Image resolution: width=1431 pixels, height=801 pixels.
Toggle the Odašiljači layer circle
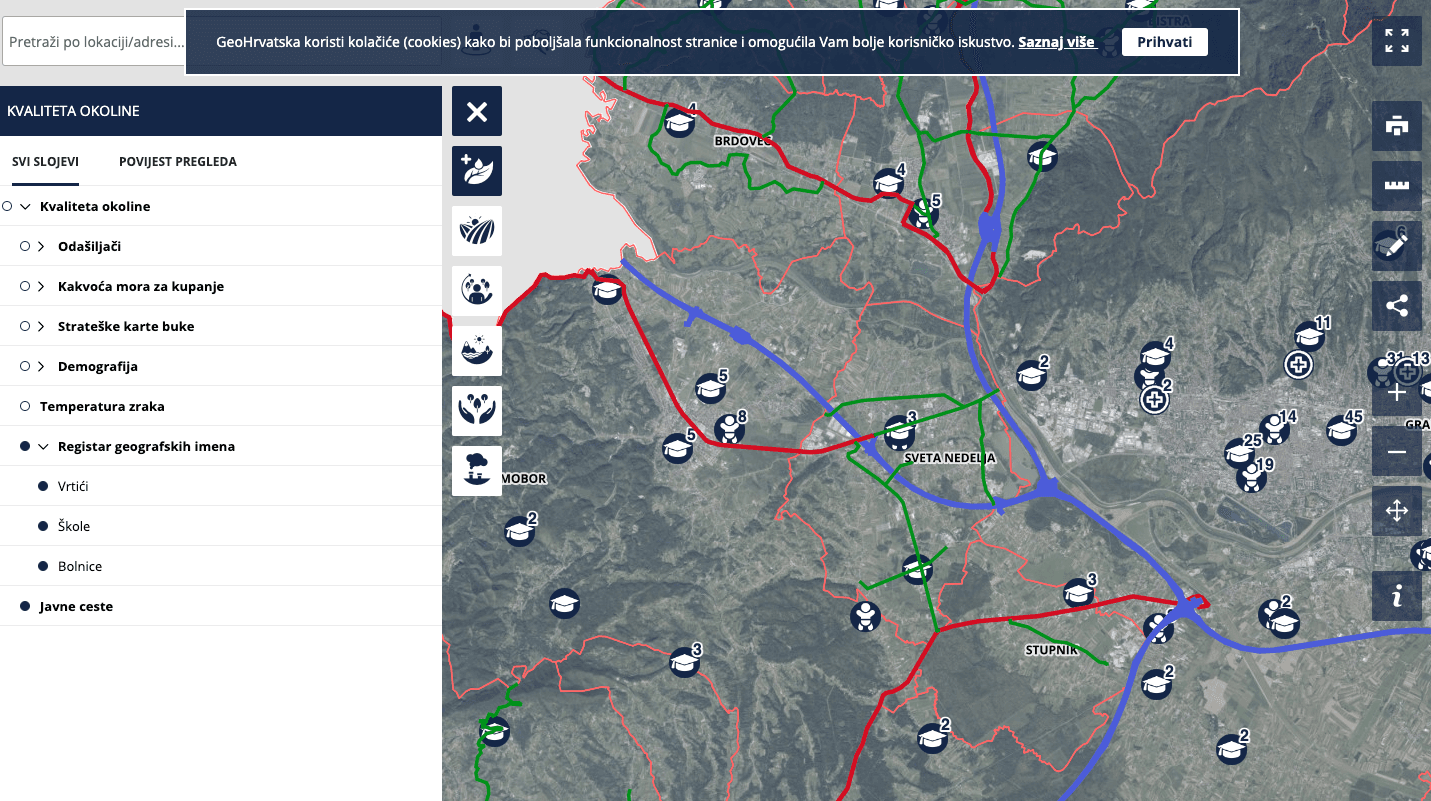[x=25, y=246]
